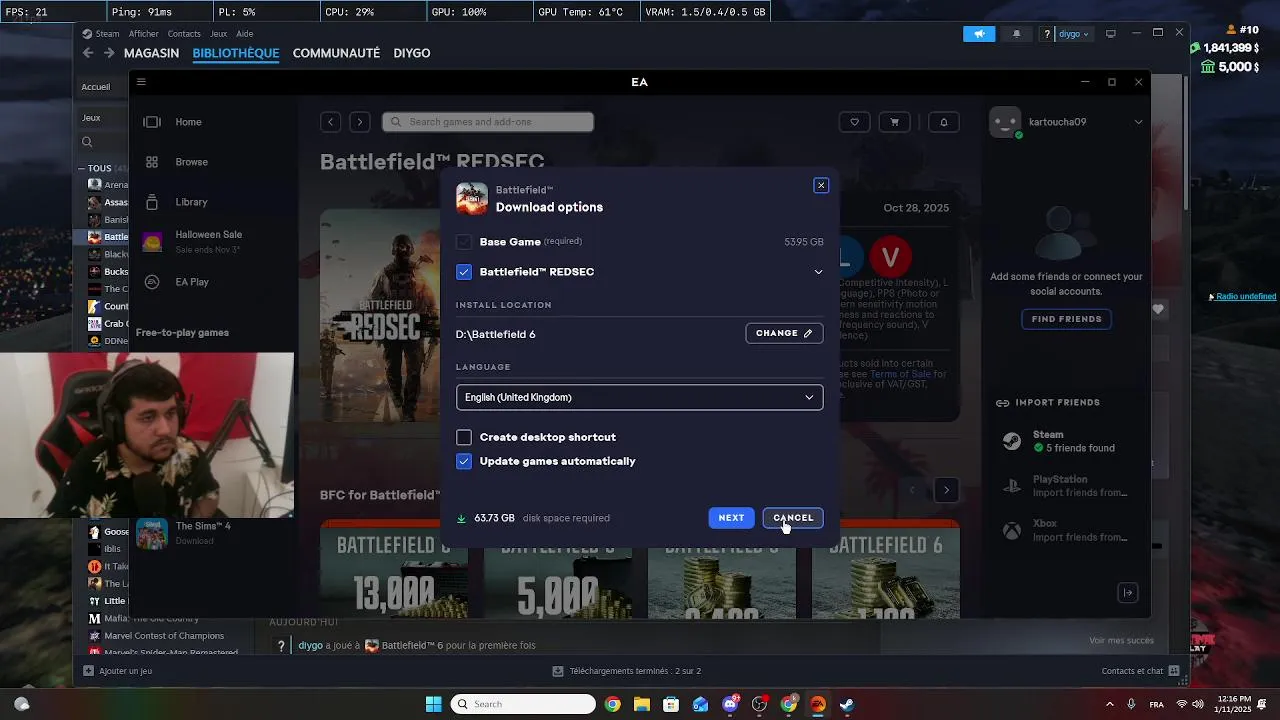Open Browse in EA sidebar
Image resolution: width=1280 pixels, height=720 pixels.
pyautogui.click(x=191, y=162)
